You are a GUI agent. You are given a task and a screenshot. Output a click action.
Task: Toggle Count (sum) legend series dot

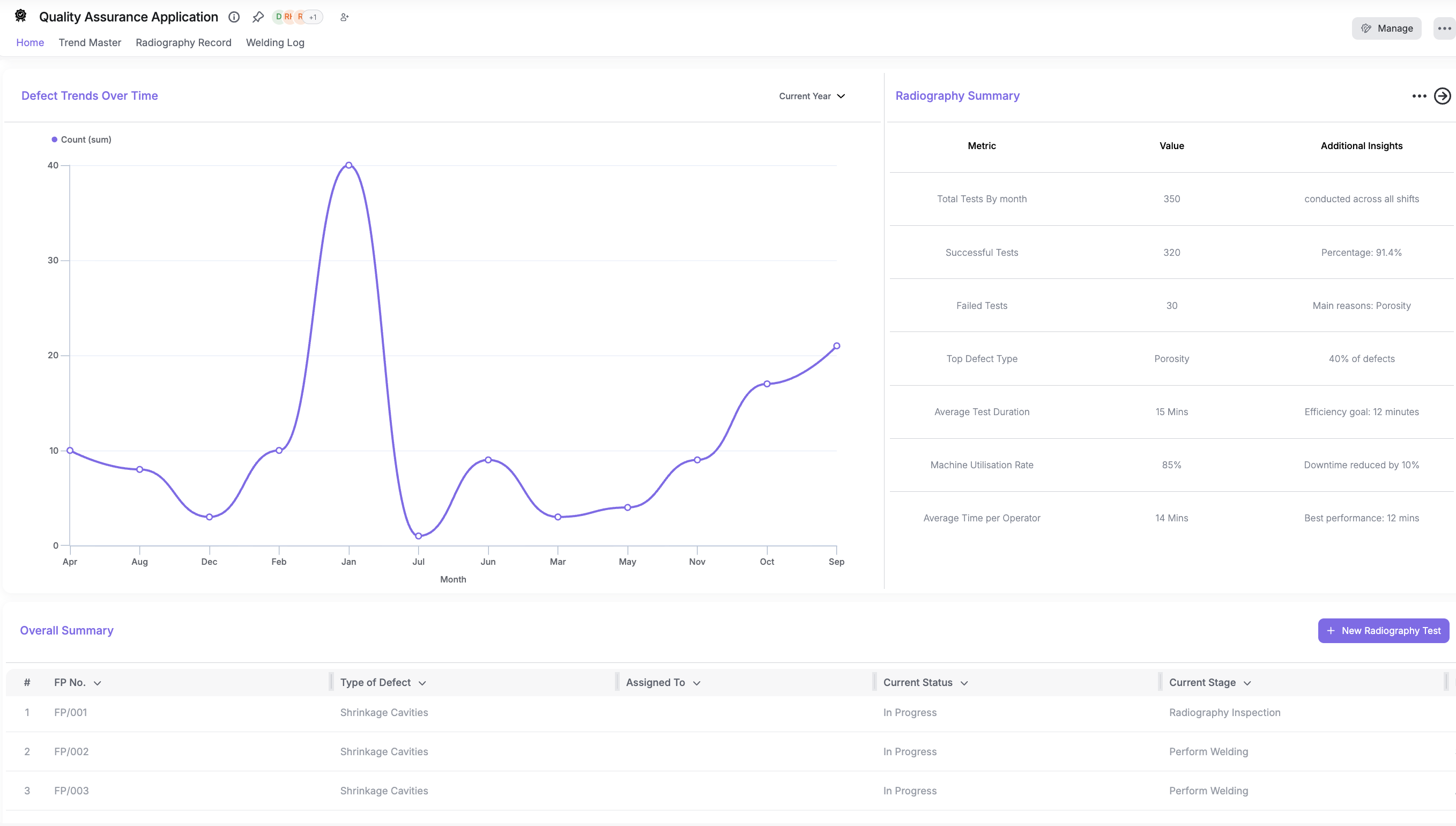tap(55, 139)
